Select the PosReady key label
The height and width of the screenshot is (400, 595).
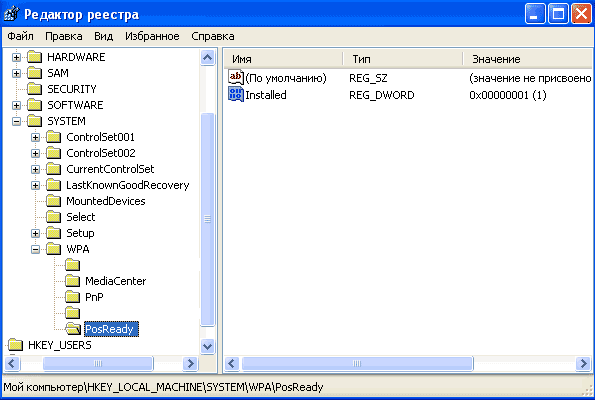111,329
